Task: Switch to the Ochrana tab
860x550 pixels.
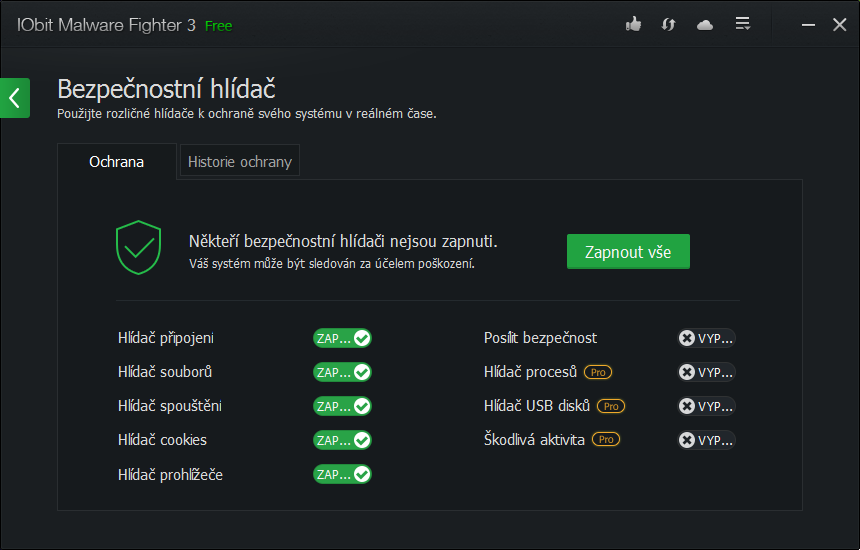Action: (116, 162)
